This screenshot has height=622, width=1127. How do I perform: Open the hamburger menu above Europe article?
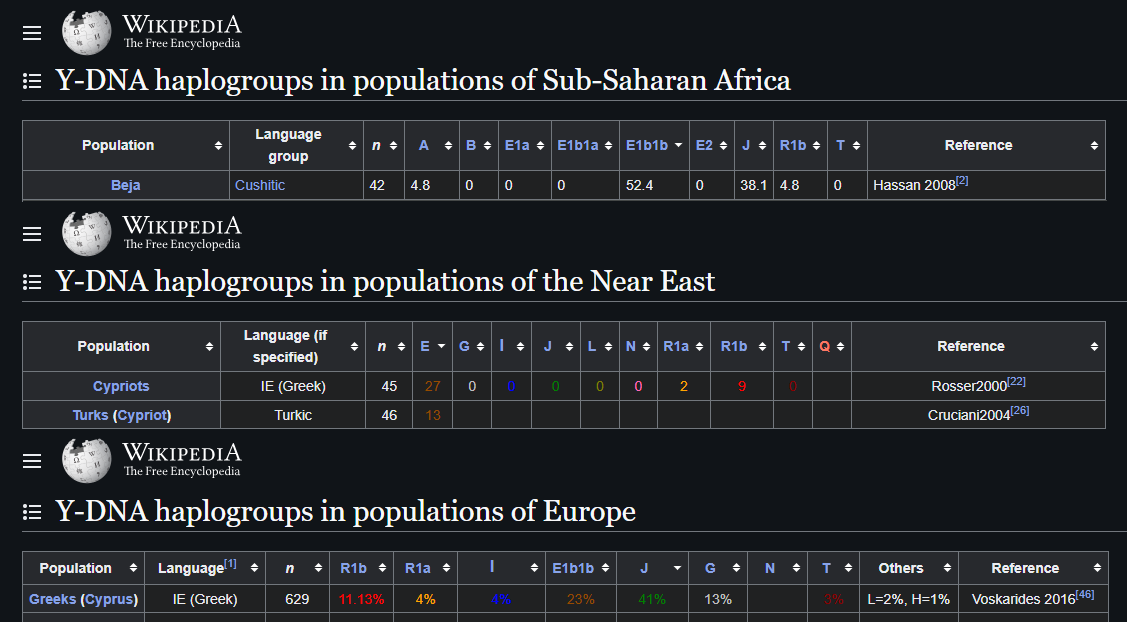click(32, 461)
